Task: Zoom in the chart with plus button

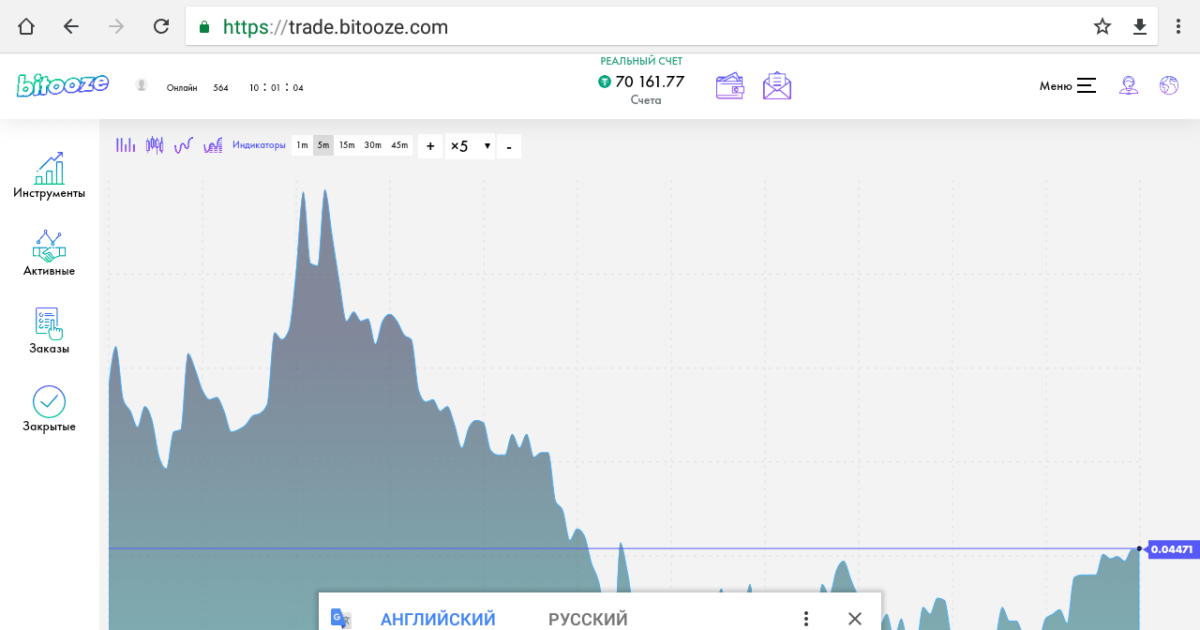Action: click(x=430, y=146)
